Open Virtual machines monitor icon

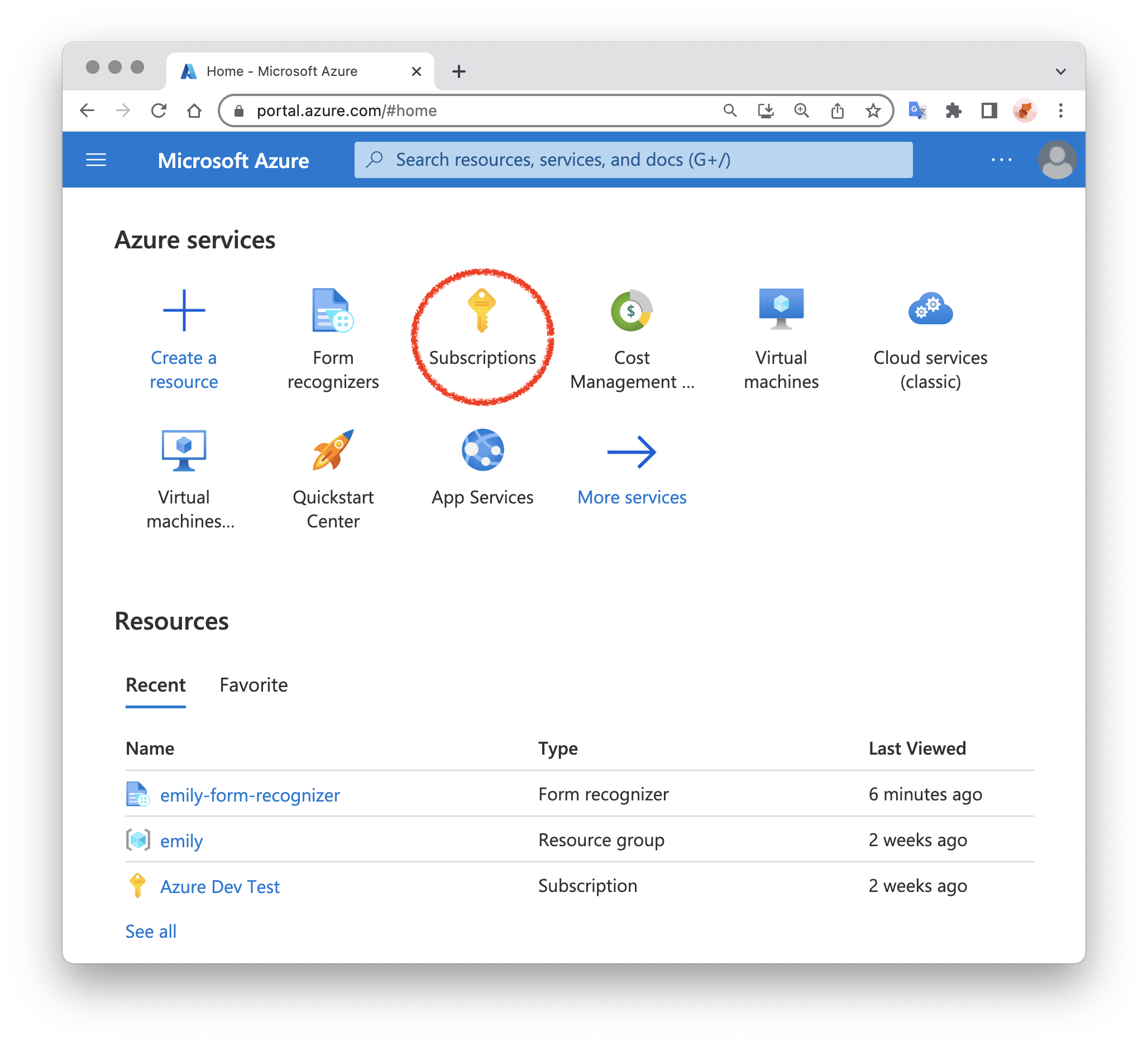click(781, 309)
